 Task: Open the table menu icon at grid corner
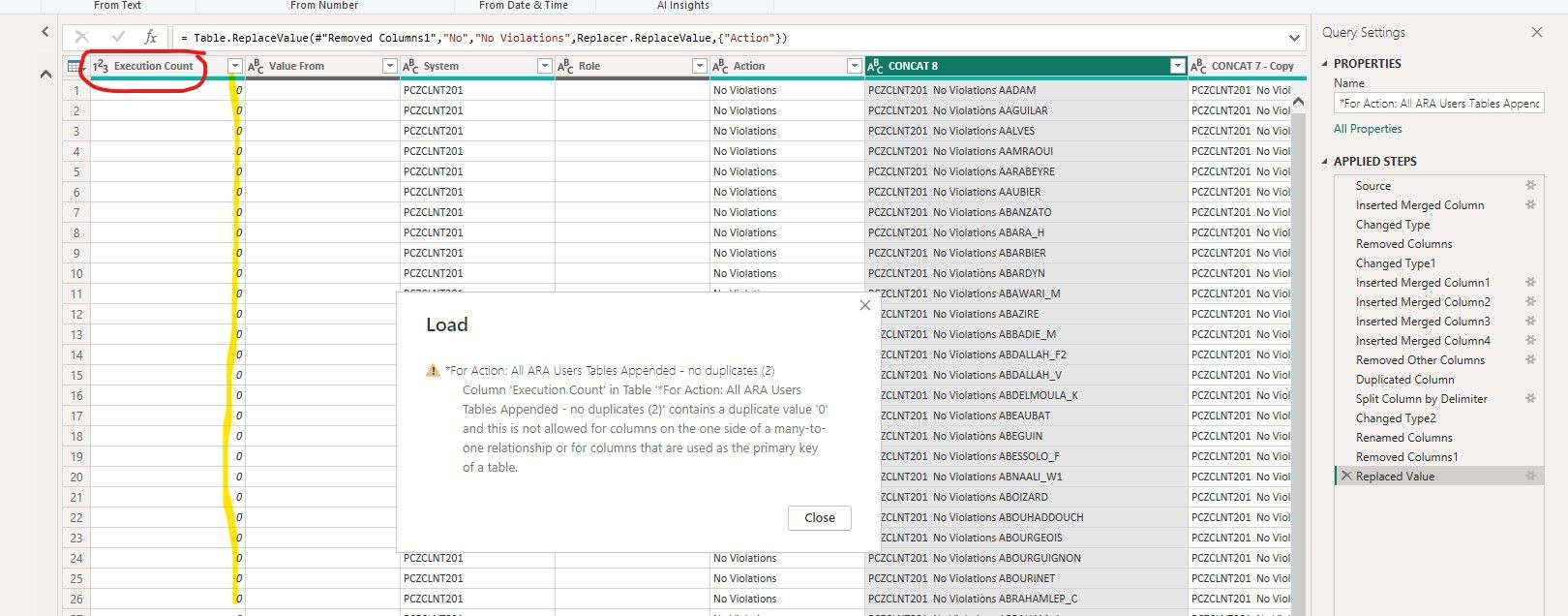point(75,66)
